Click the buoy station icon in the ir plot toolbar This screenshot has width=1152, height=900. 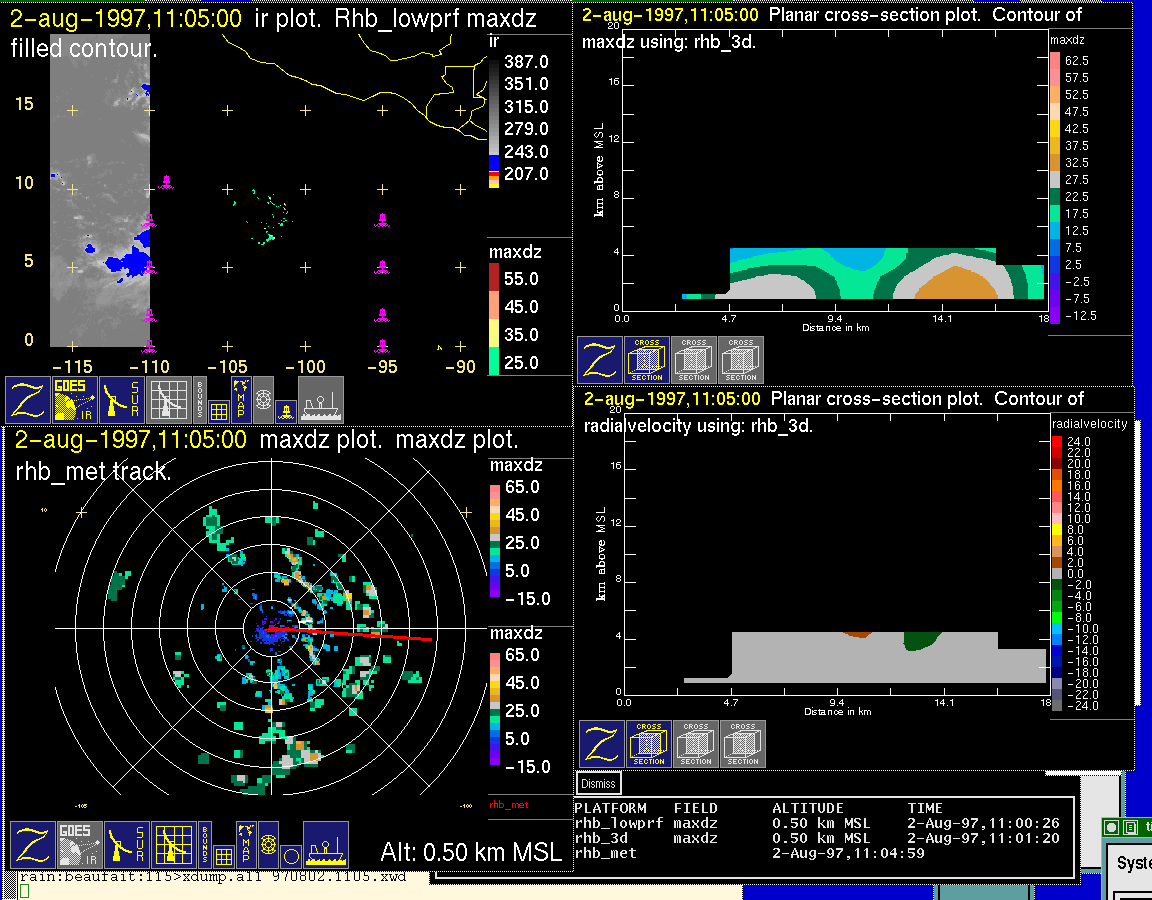tap(285, 409)
